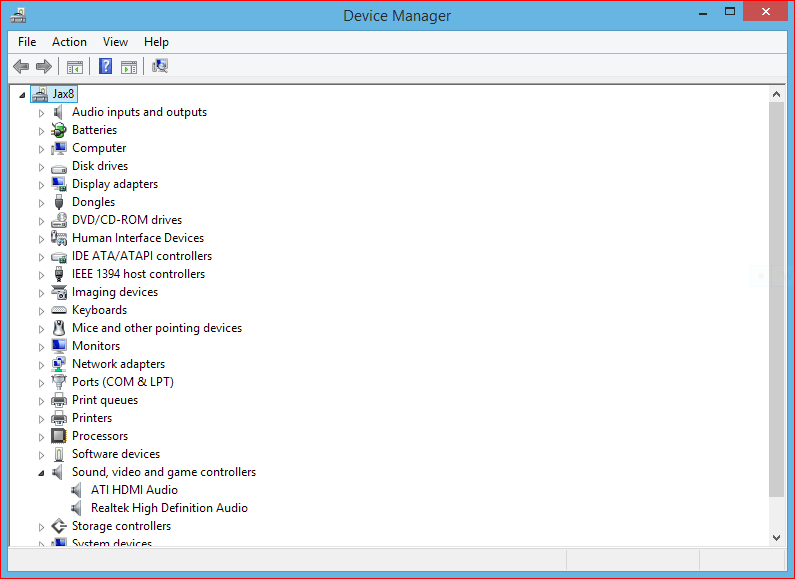The width and height of the screenshot is (795, 579).
Task: Click the Disk drives category icon
Action: (59, 167)
